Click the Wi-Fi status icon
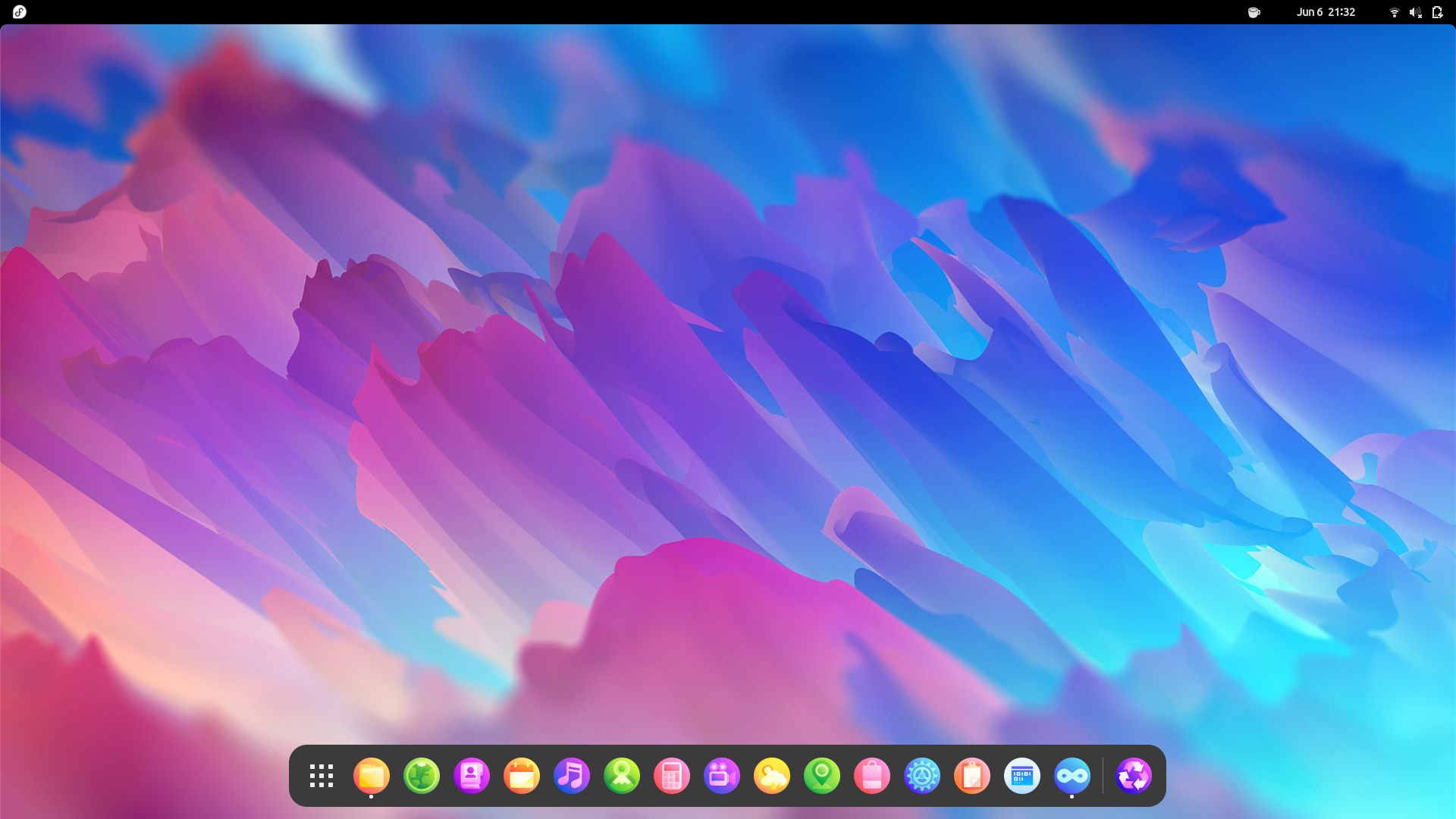This screenshot has height=819, width=1456. click(x=1394, y=12)
